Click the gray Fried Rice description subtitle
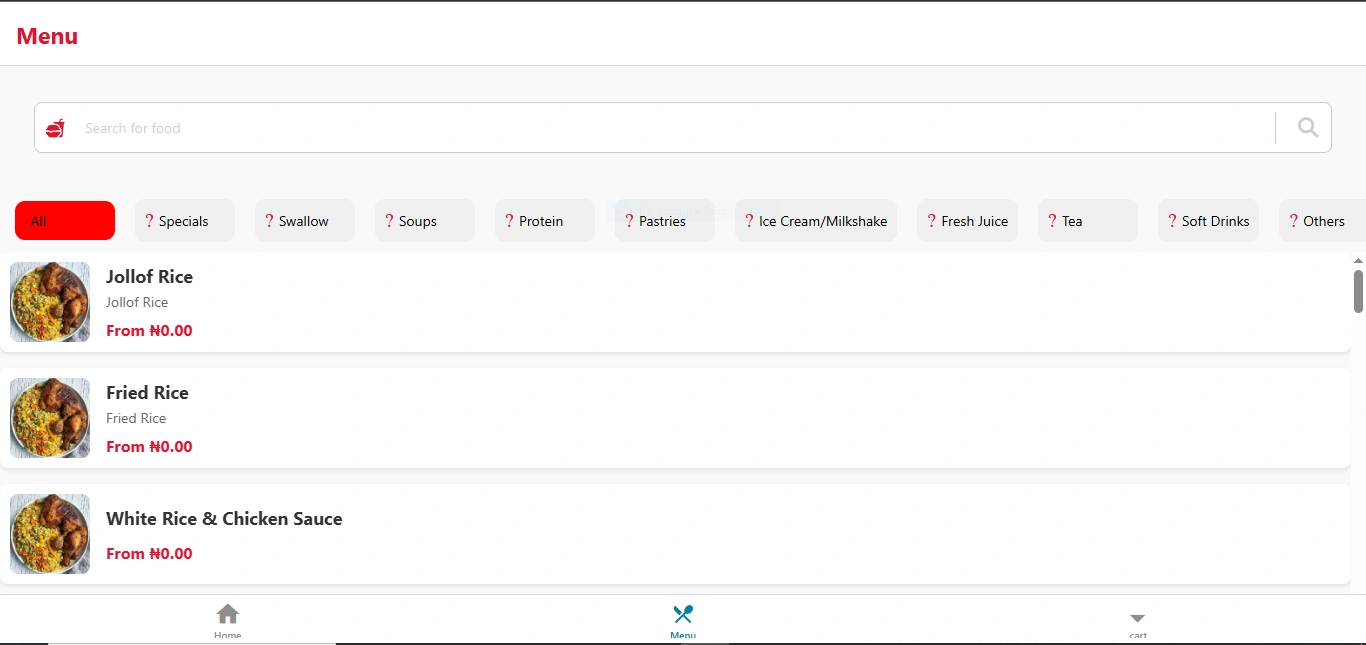The image size is (1366, 645). tap(136, 418)
